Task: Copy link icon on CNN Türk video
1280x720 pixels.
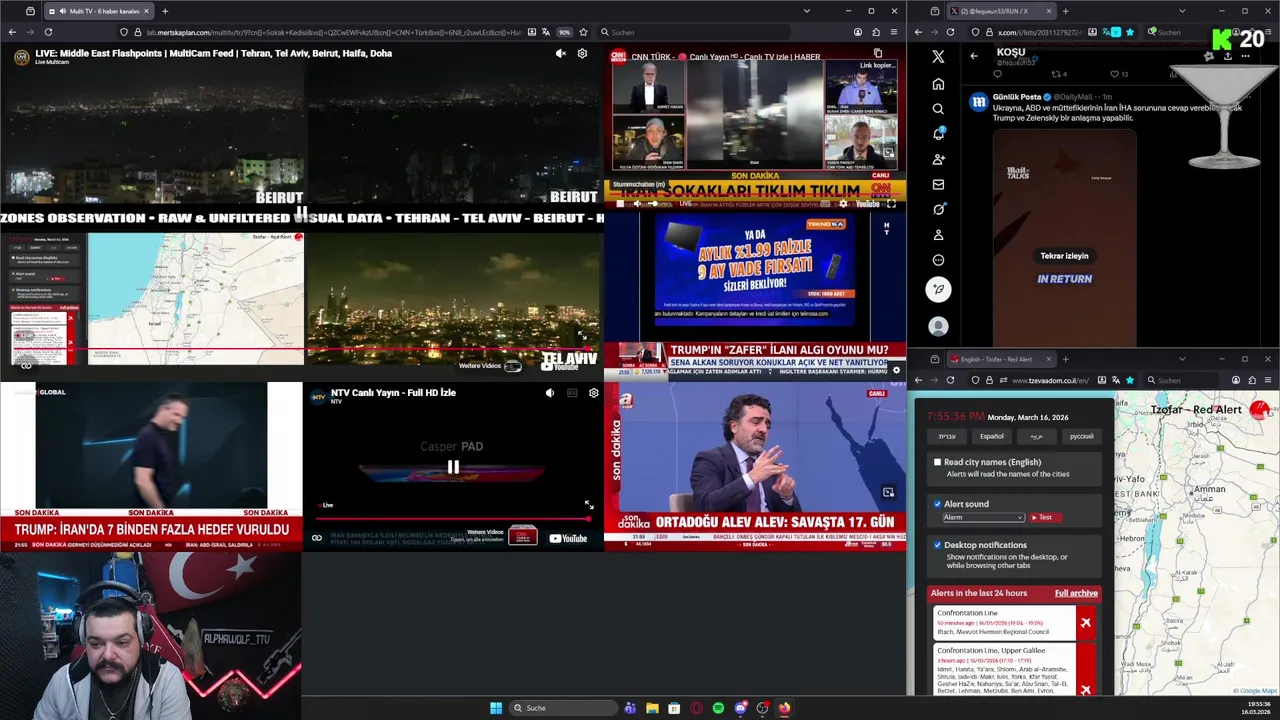Action: pyautogui.click(x=878, y=54)
